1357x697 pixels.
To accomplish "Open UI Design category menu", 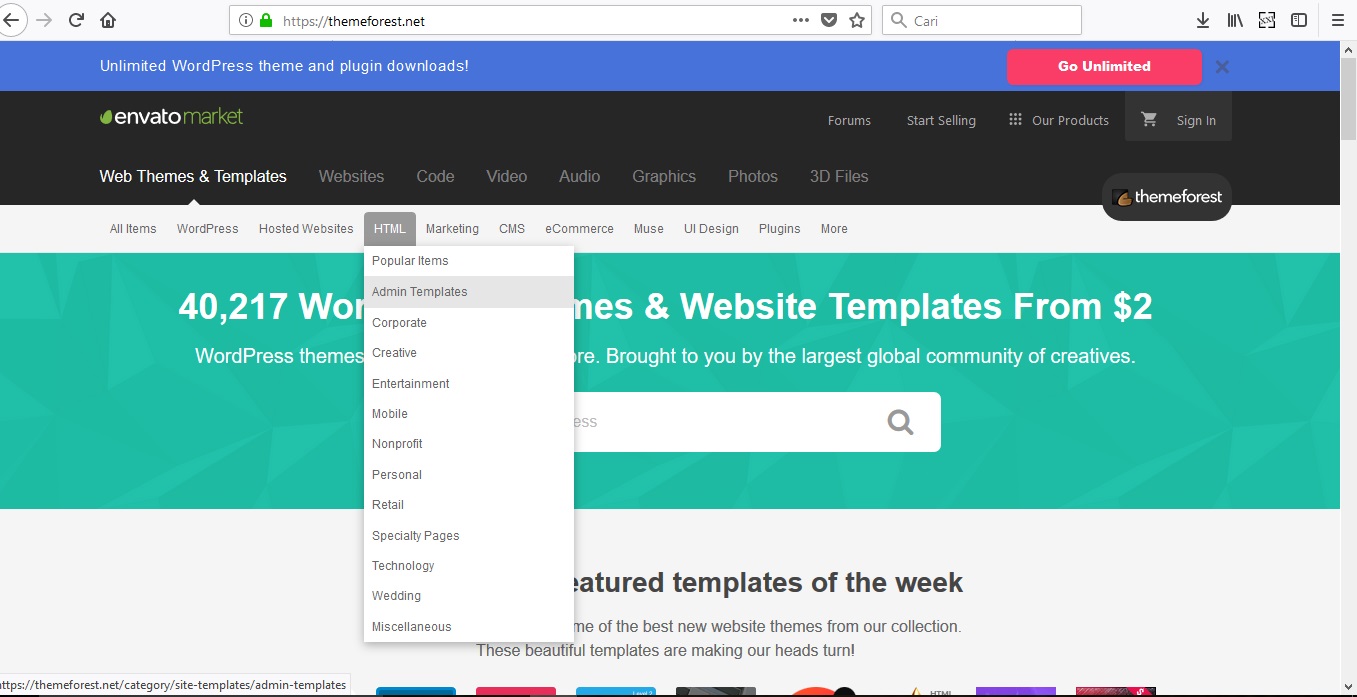I will point(711,229).
